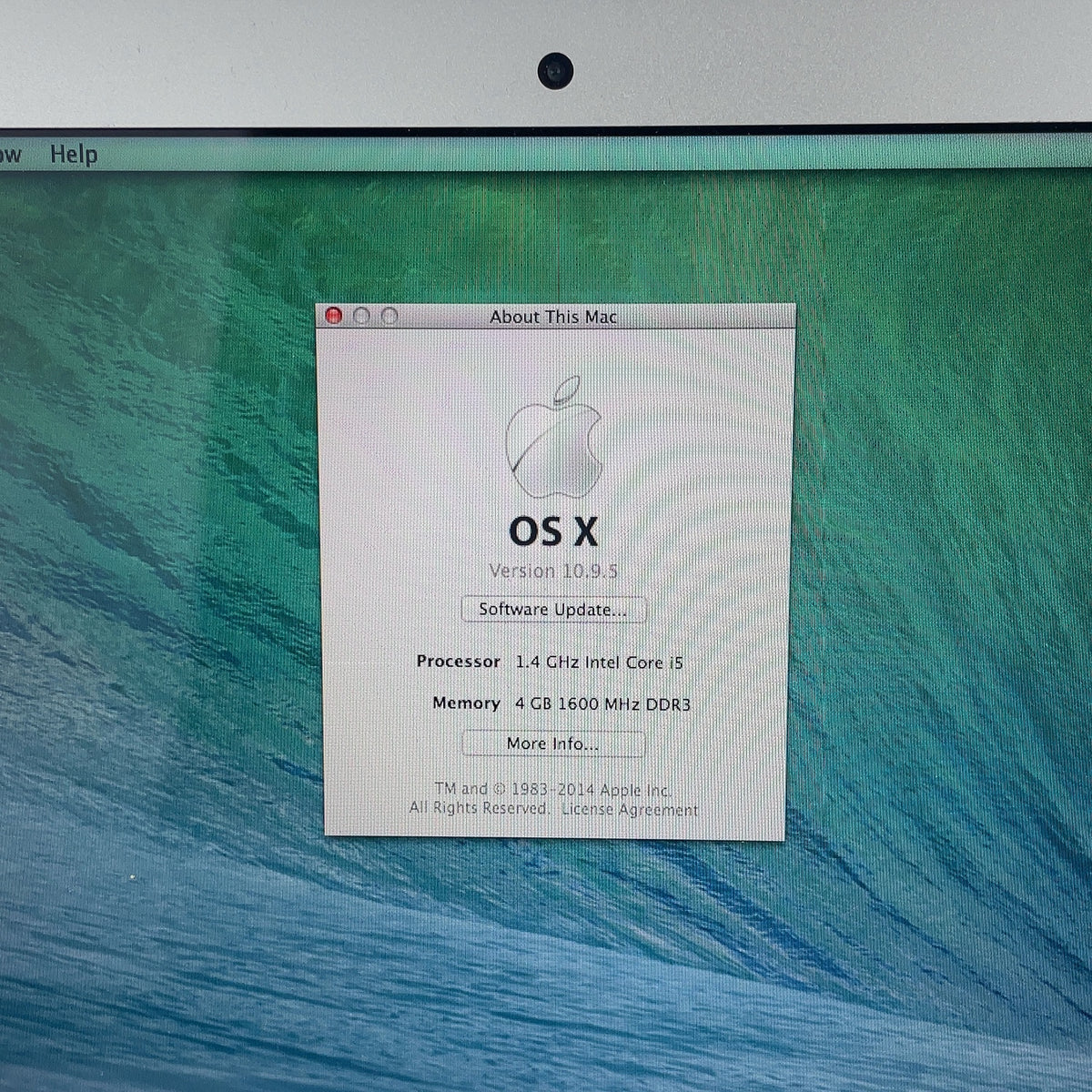Minimize the About This Mac window

tap(361, 316)
